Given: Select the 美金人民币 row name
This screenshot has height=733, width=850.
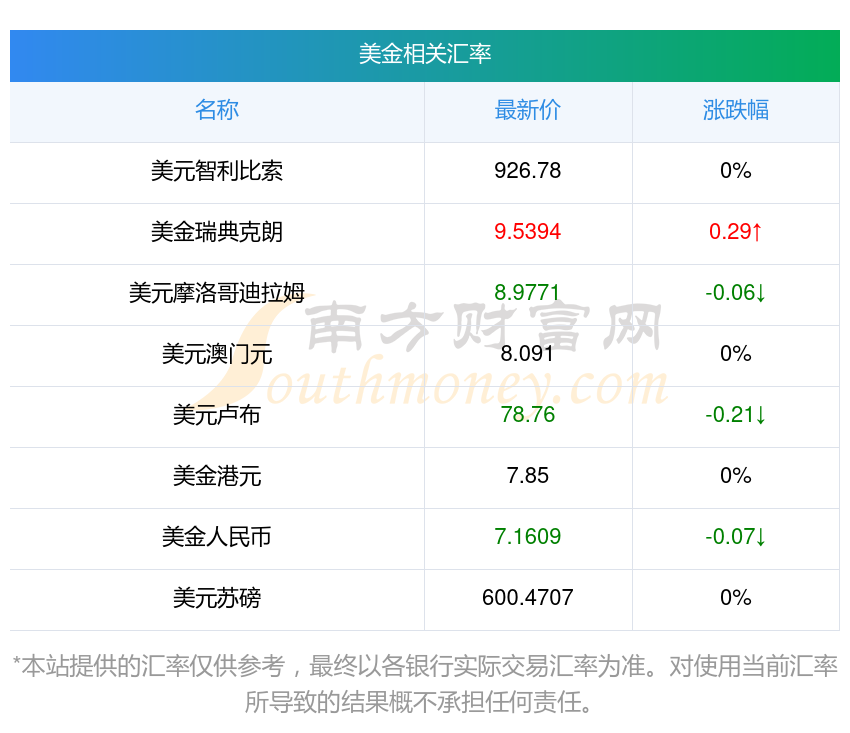Looking at the screenshot, I should pos(217,537).
